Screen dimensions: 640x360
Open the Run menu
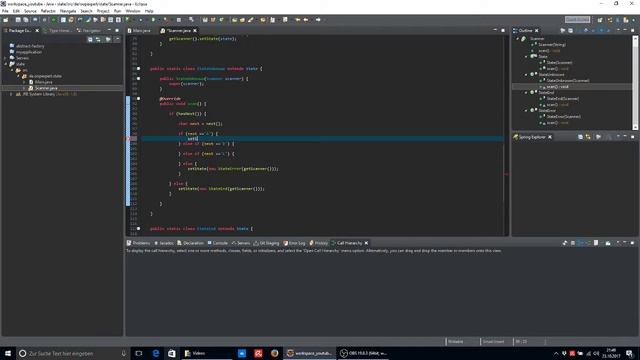click(117, 11)
